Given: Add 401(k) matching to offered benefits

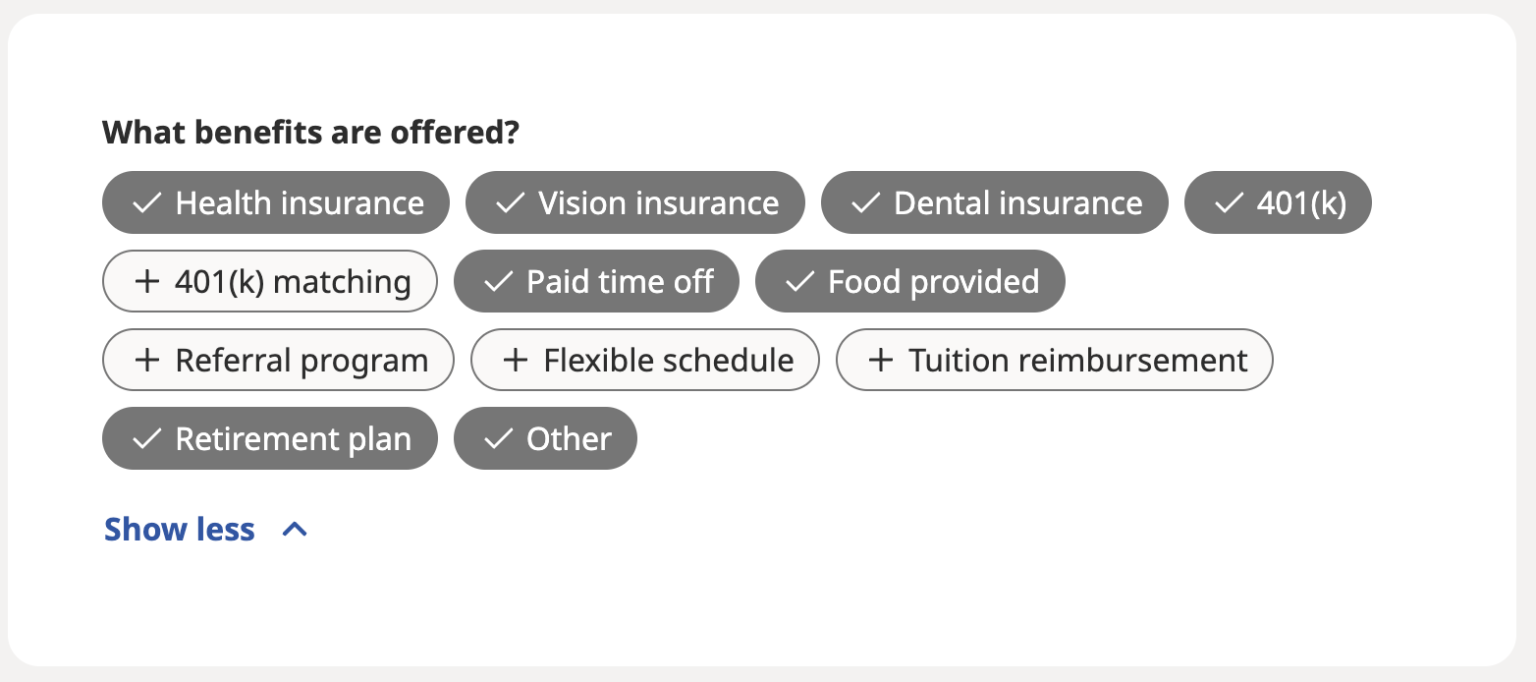Looking at the screenshot, I should tap(270, 281).
